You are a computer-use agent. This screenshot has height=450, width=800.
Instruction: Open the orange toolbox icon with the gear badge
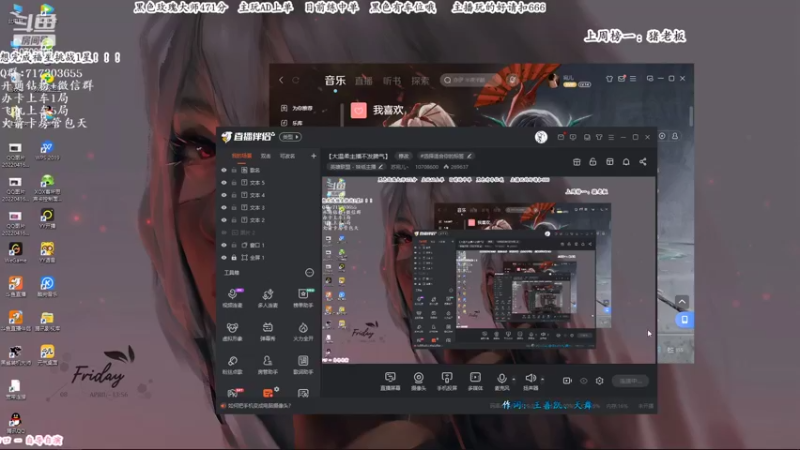pos(269,392)
